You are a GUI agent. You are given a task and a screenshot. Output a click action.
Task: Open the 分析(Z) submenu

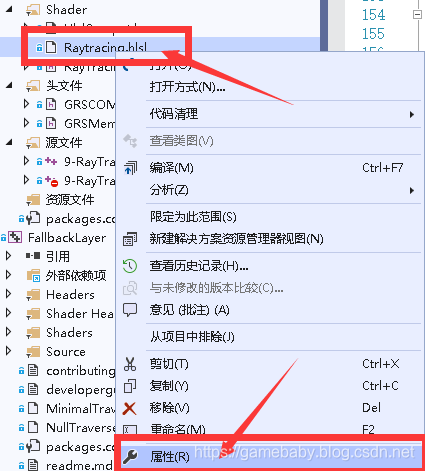pyautogui.click(x=282, y=190)
